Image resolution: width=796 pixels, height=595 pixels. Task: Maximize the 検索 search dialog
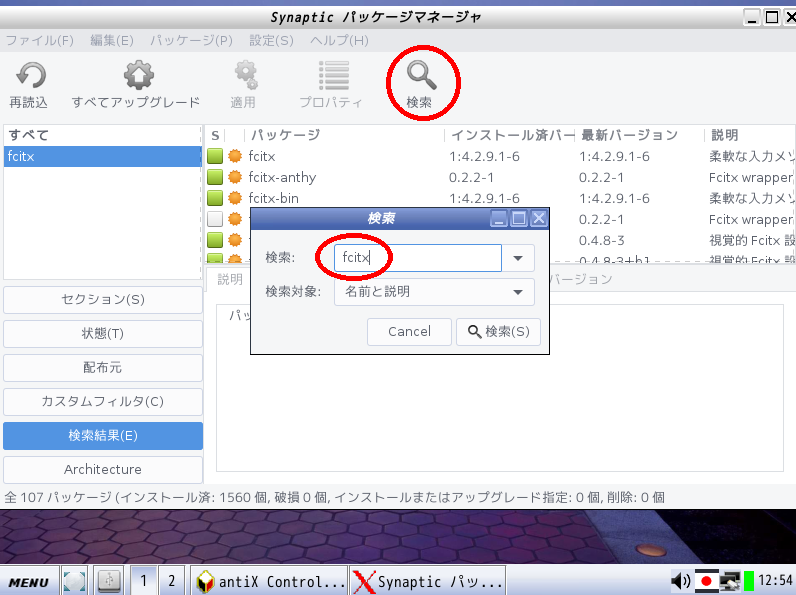[x=519, y=219]
